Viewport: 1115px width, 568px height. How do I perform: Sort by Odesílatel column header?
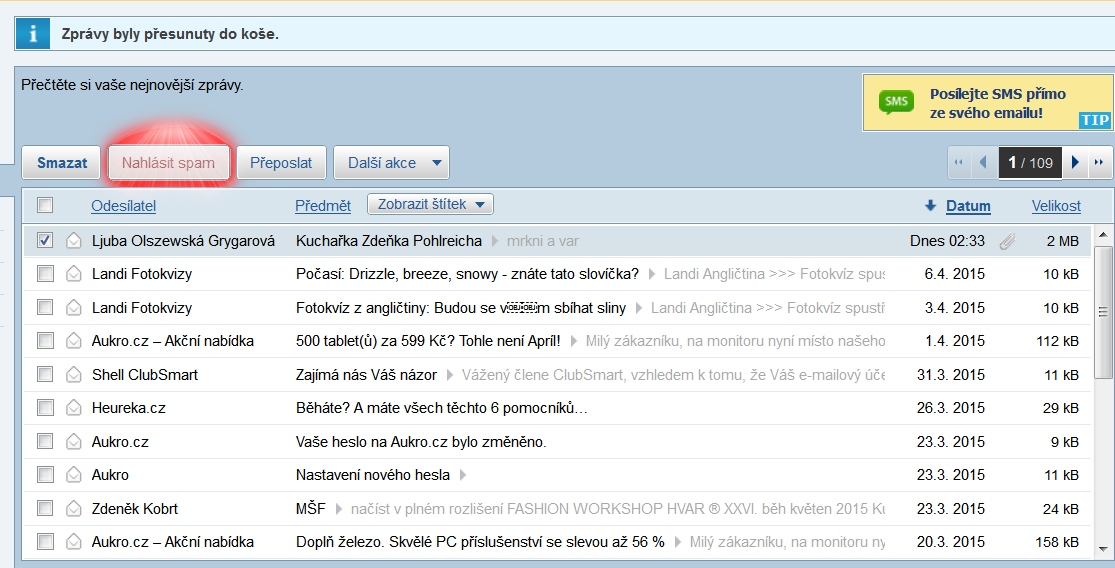[x=124, y=206]
